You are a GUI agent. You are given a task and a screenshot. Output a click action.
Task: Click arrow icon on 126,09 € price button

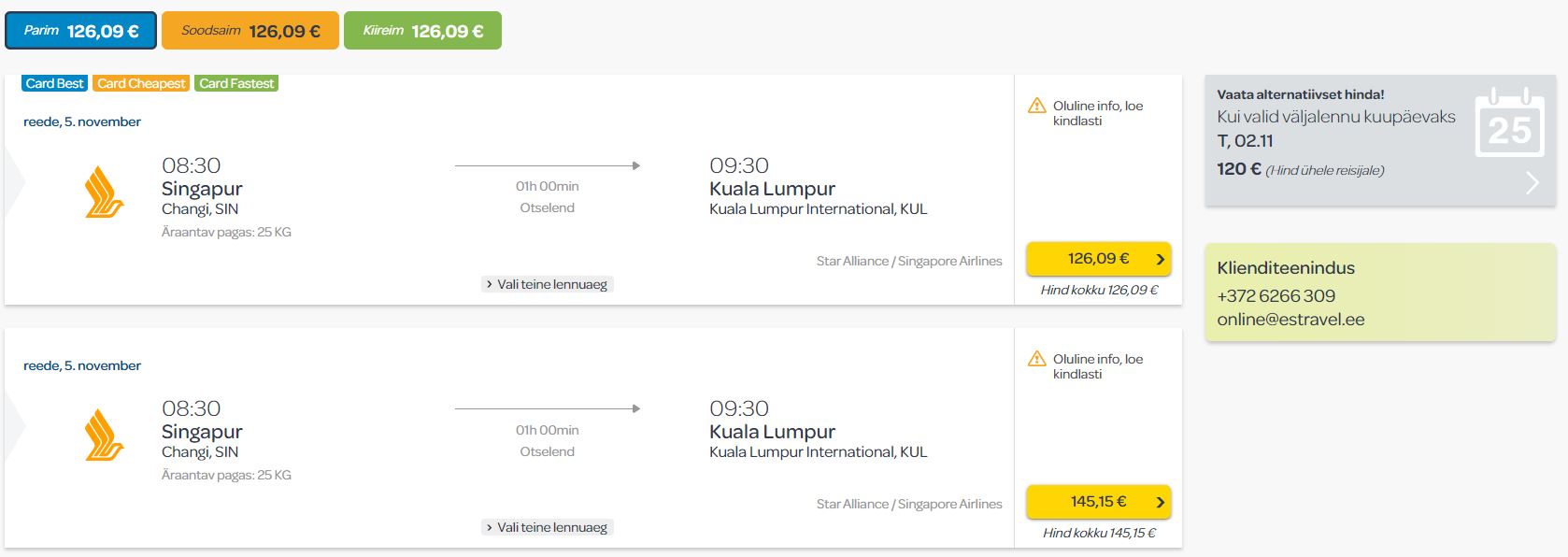pyautogui.click(x=1160, y=260)
